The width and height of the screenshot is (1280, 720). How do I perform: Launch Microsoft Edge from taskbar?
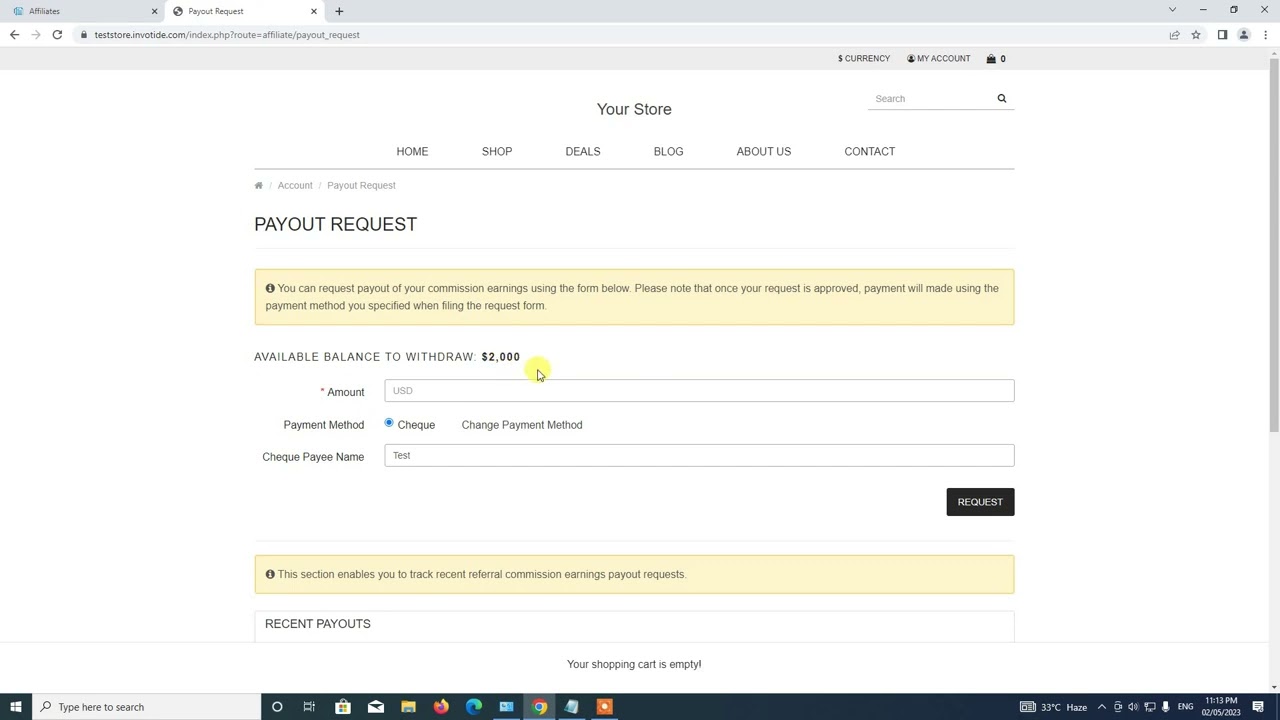tap(474, 707)
